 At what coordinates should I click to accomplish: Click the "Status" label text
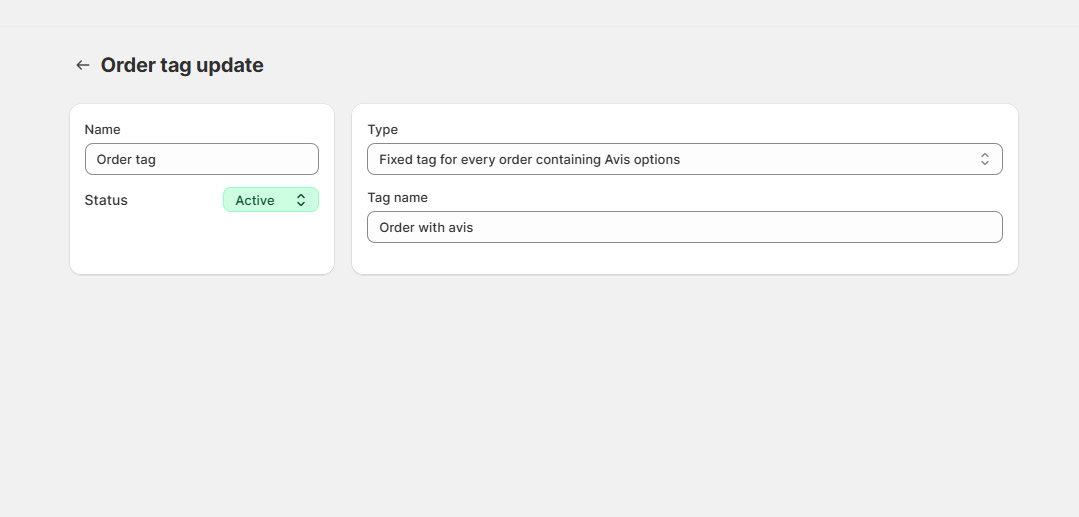coord(106,200)
